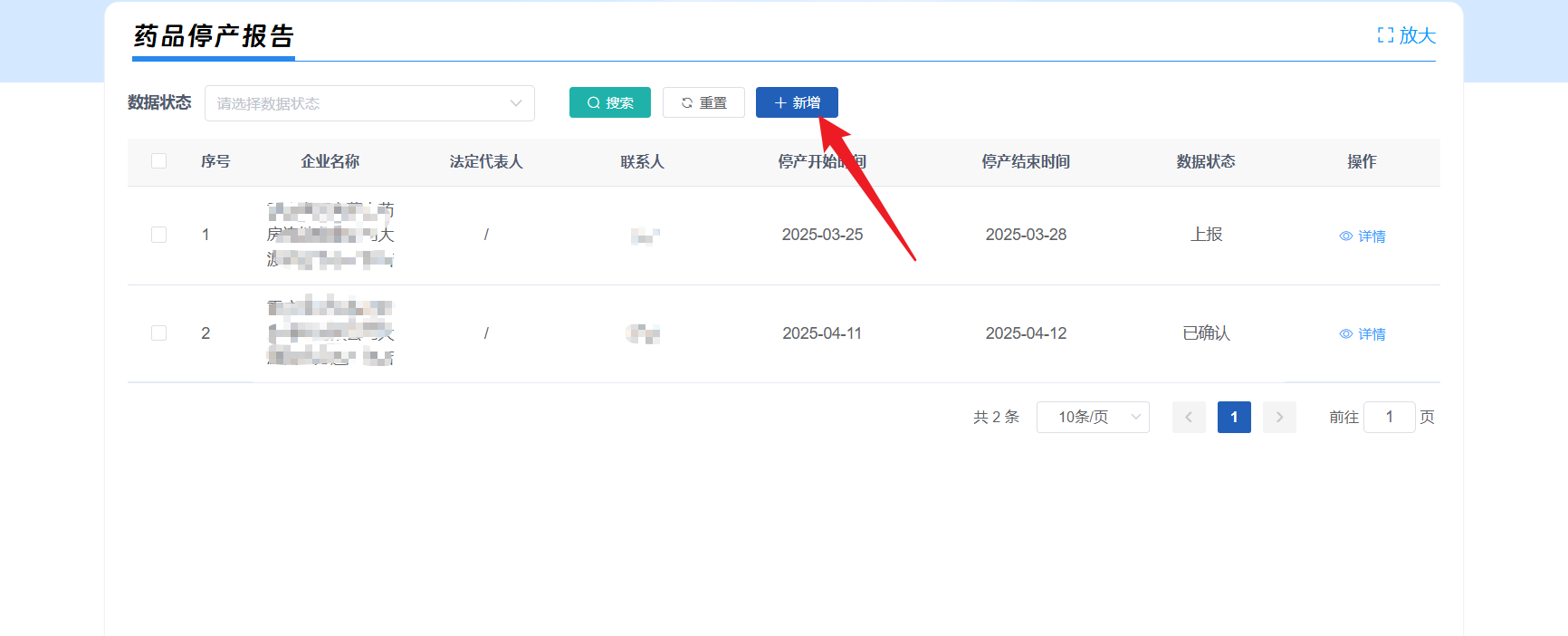Image resolution: width=1568 pixels, height=636 pixels.
Task: View 详情 for the 2025-04-11 row
Action: [1362, 333]
